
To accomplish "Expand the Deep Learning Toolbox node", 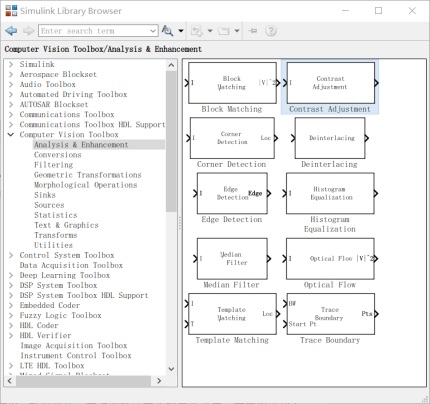I will tap(11, 275).
